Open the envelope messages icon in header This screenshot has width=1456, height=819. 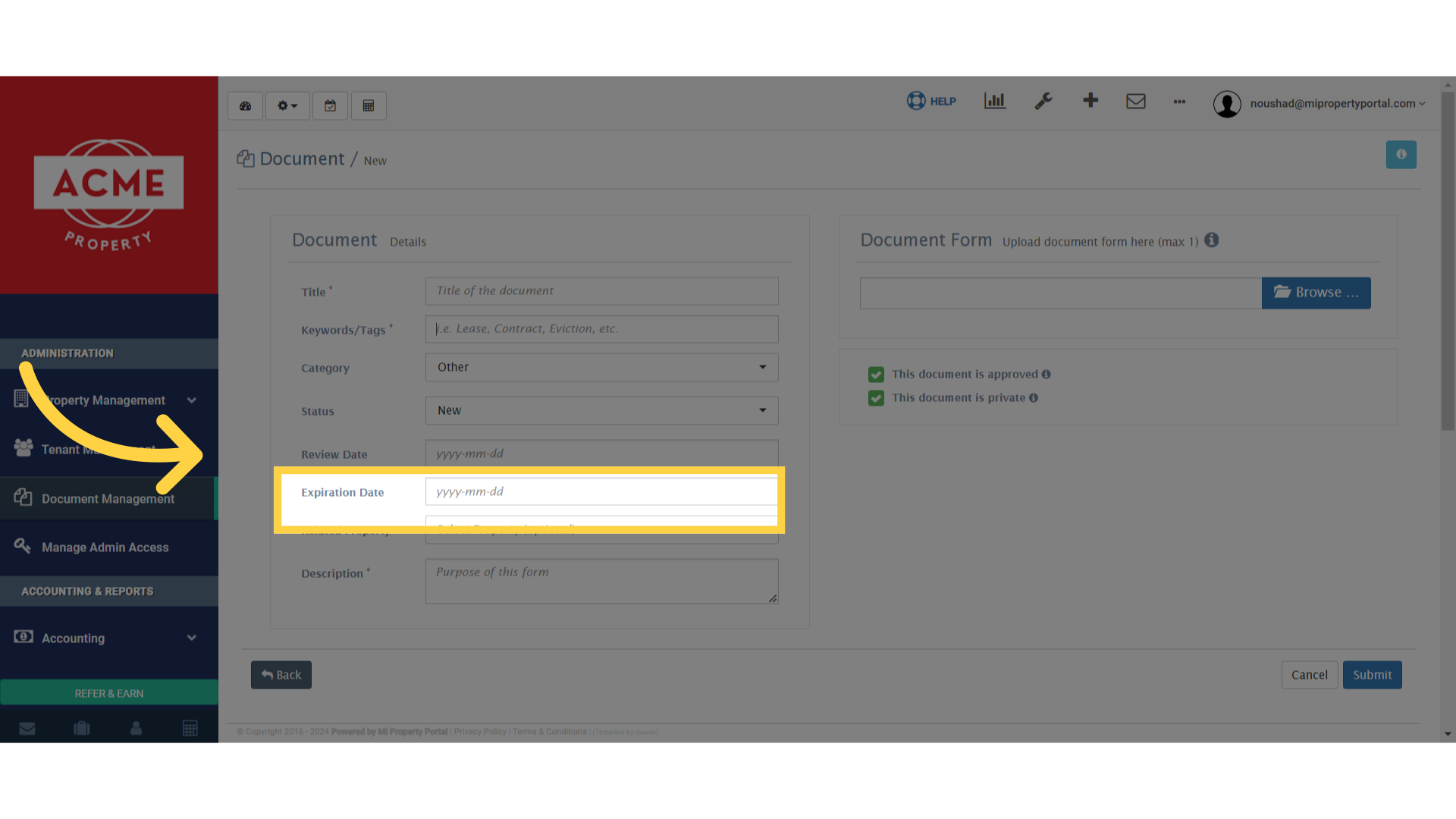[1136, 101]
